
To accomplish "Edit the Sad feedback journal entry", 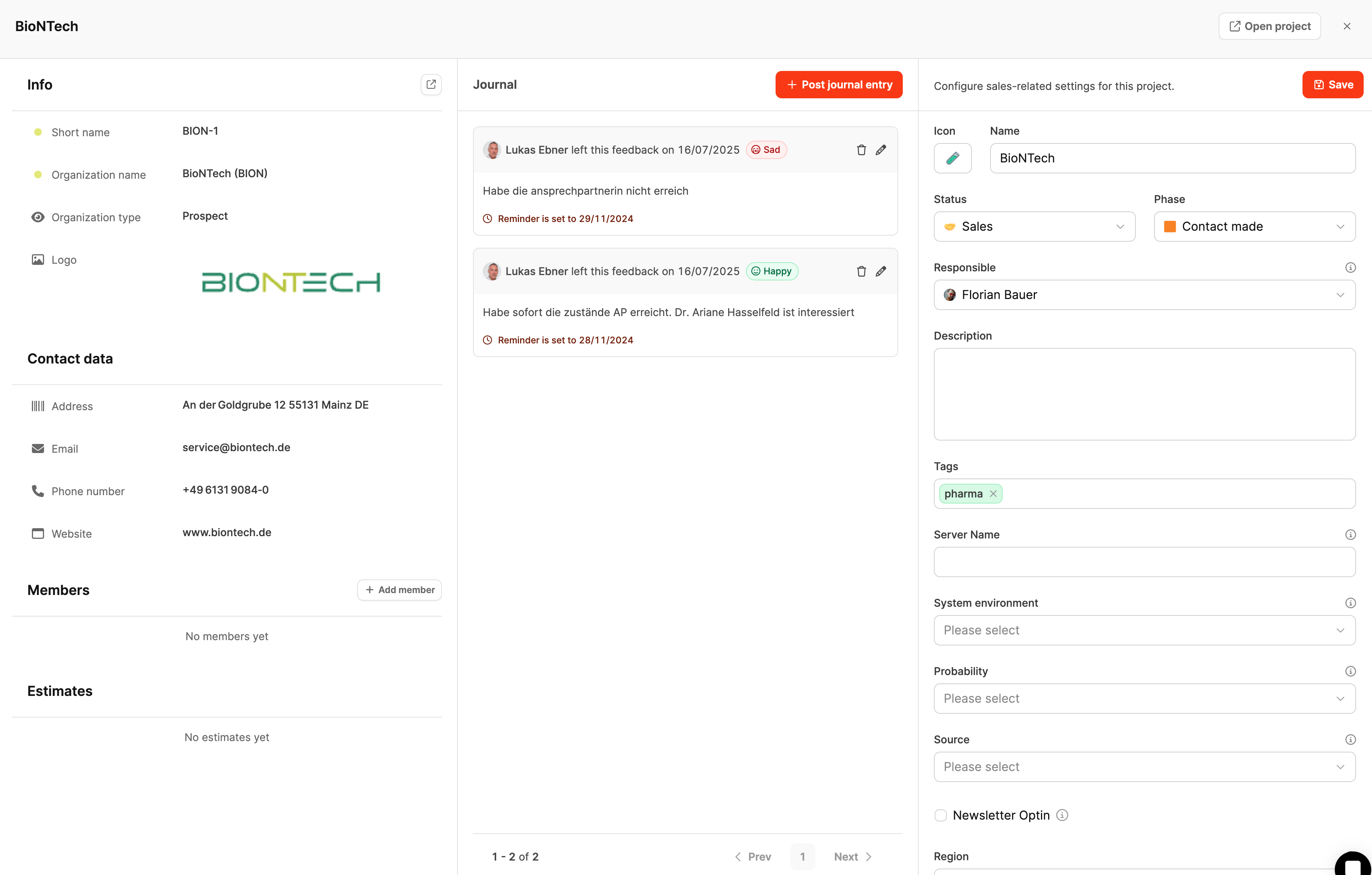I will (881, 150).
